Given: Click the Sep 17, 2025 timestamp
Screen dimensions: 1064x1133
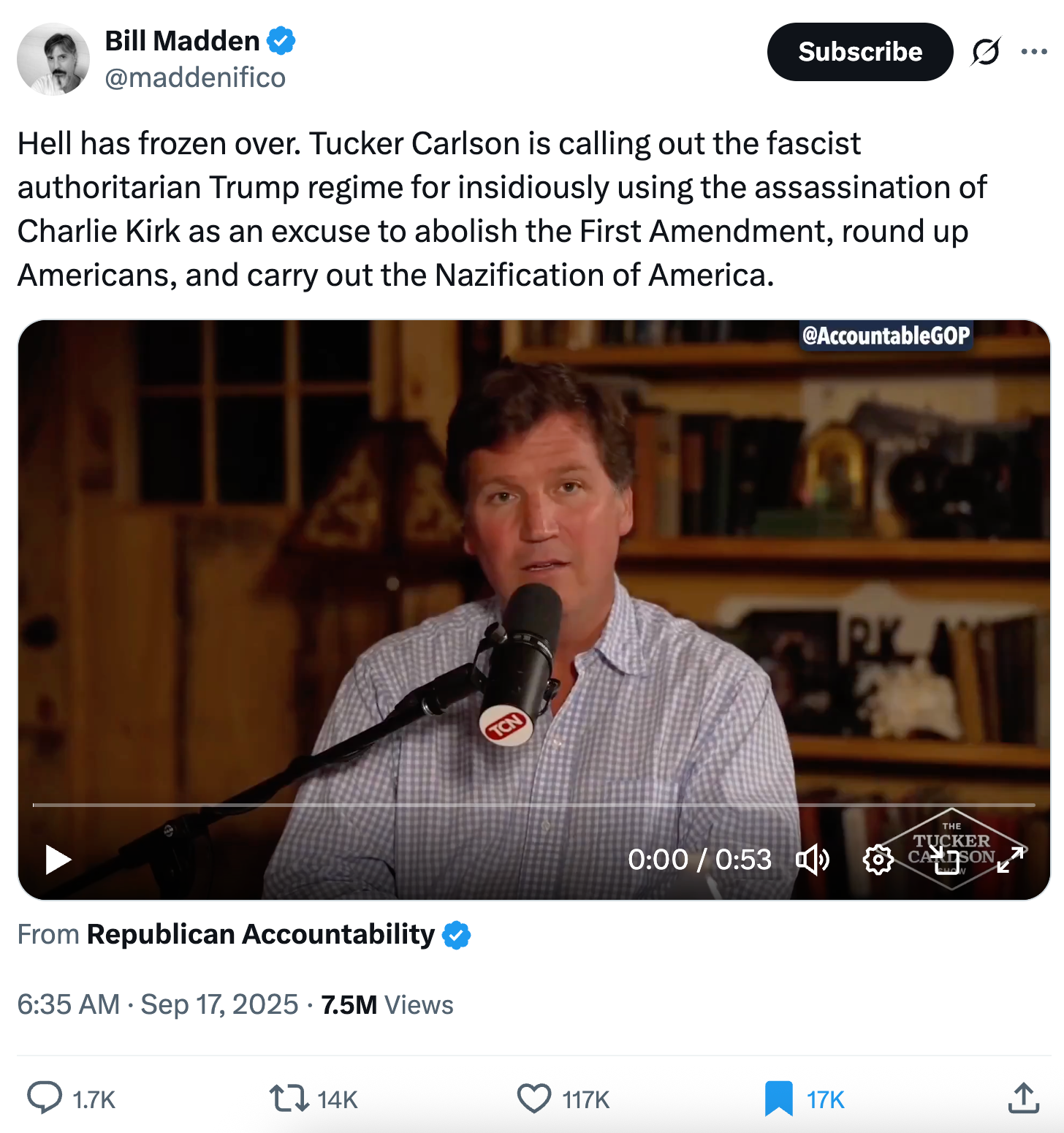Looking at the screenshot, I should pyautogui.click(x=219, y=1005).
